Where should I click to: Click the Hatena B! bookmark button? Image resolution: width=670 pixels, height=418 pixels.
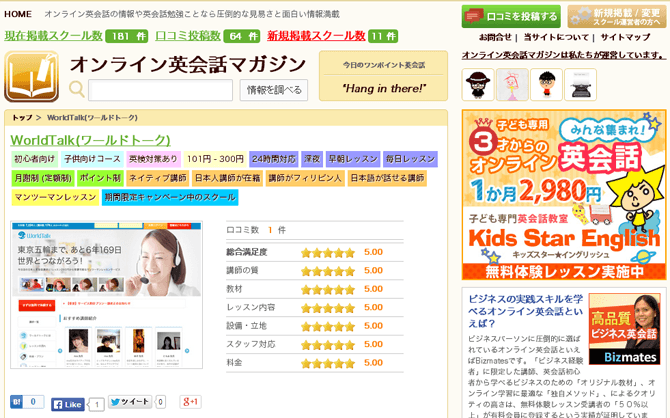[x=16, y=402]
